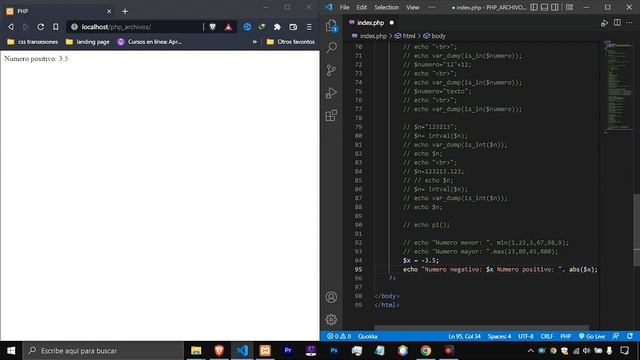Bookmark the current page in Brave
640x360 pixels.
56,27
